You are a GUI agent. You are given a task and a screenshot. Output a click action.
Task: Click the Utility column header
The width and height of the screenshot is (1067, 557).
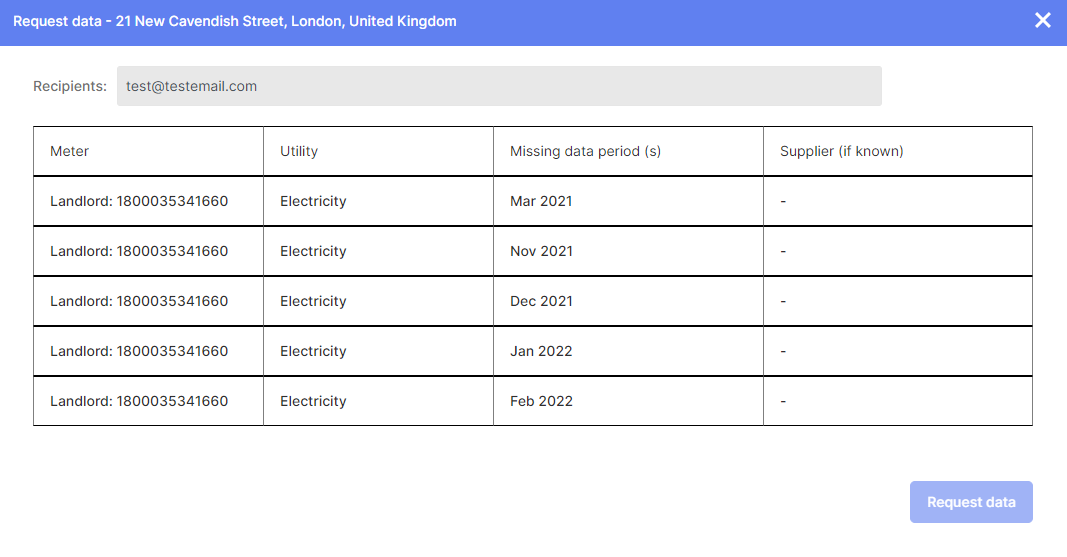[299, 151]
